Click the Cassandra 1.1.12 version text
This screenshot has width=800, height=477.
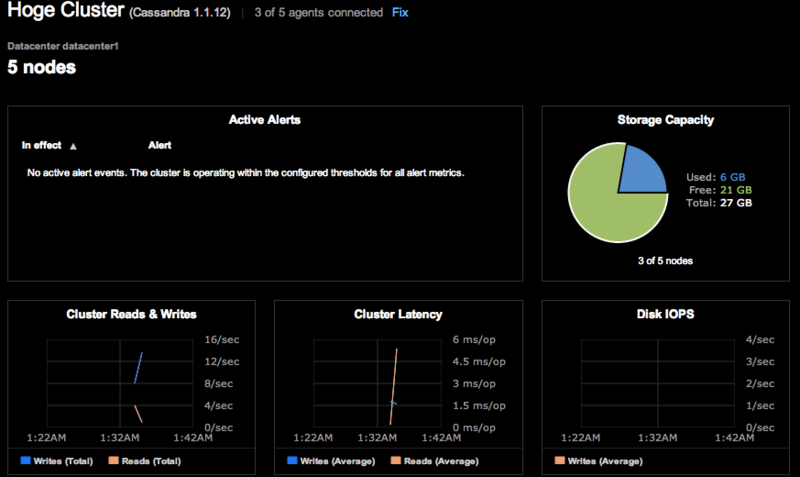point(180,13)
